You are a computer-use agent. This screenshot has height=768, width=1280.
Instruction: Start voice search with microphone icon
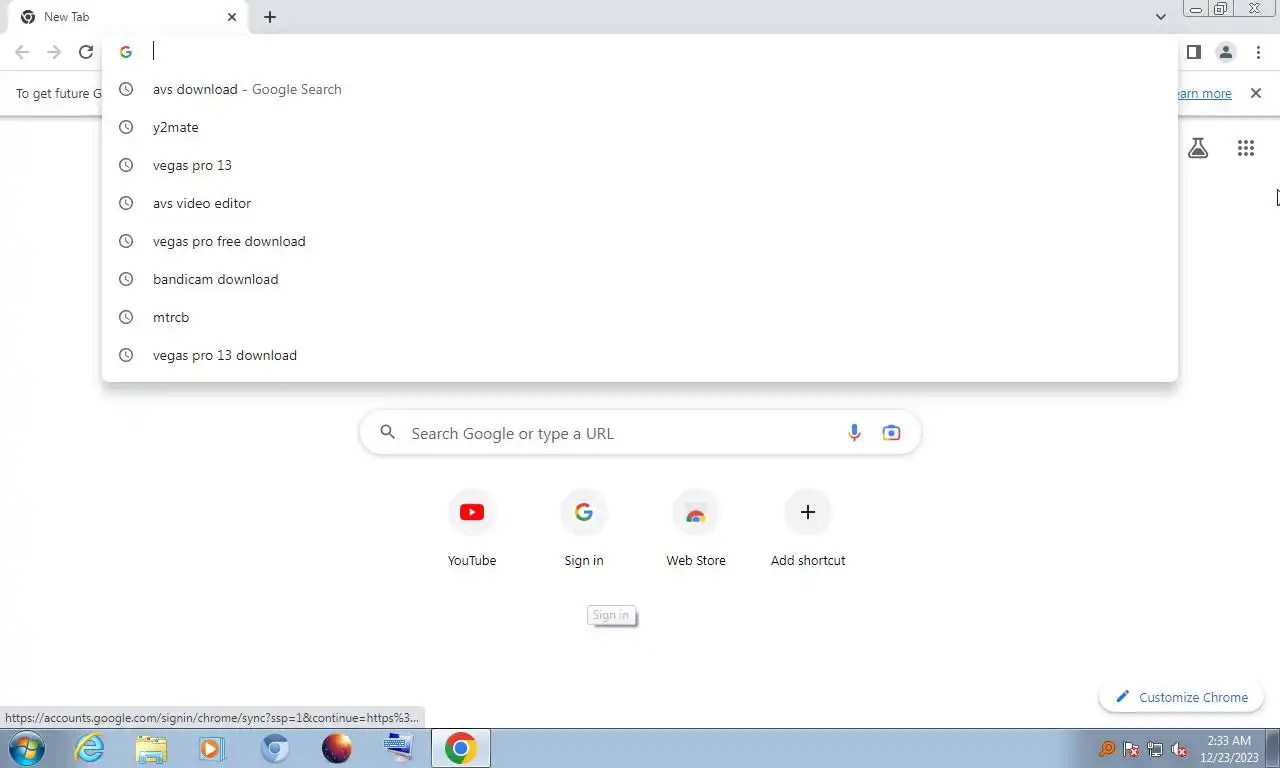coord(854,433)
